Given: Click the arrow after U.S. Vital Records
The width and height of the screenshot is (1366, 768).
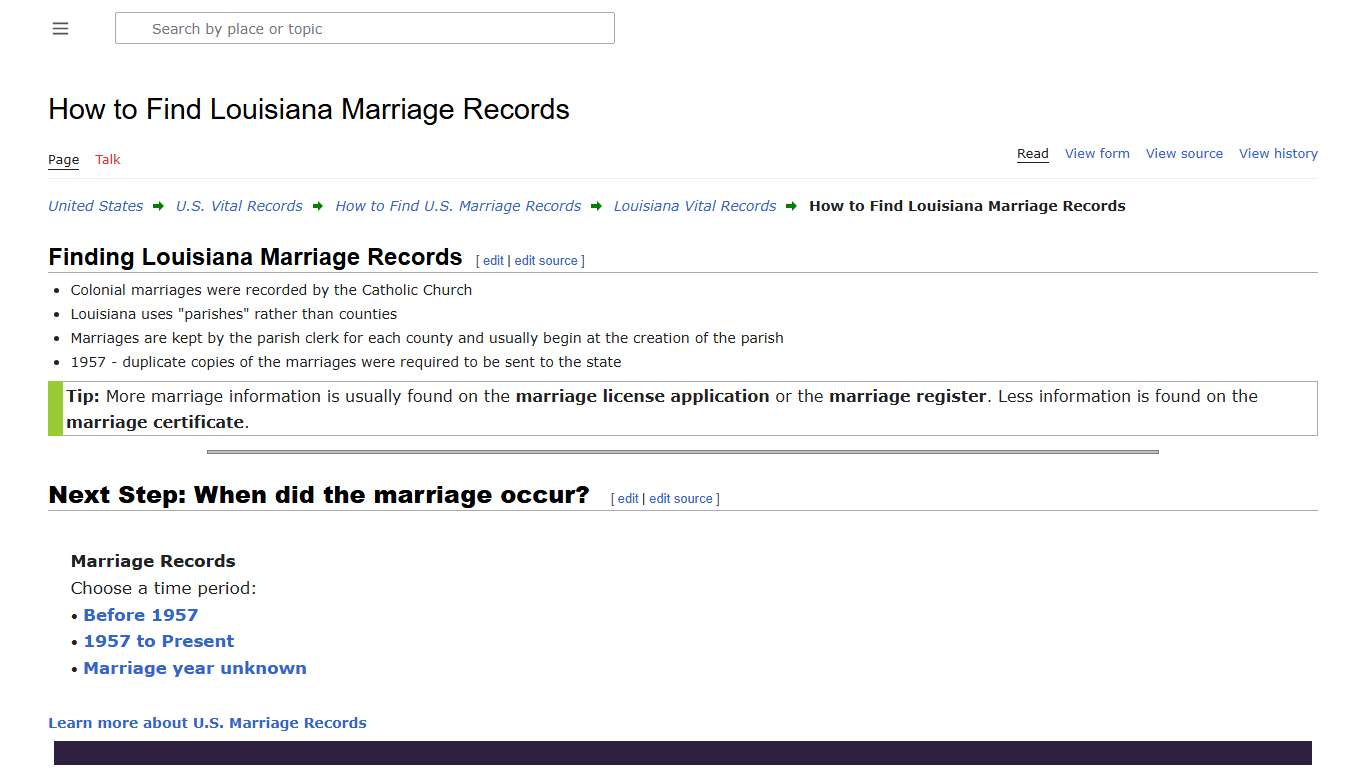Looking at the screenshot, I should (317, 206).
